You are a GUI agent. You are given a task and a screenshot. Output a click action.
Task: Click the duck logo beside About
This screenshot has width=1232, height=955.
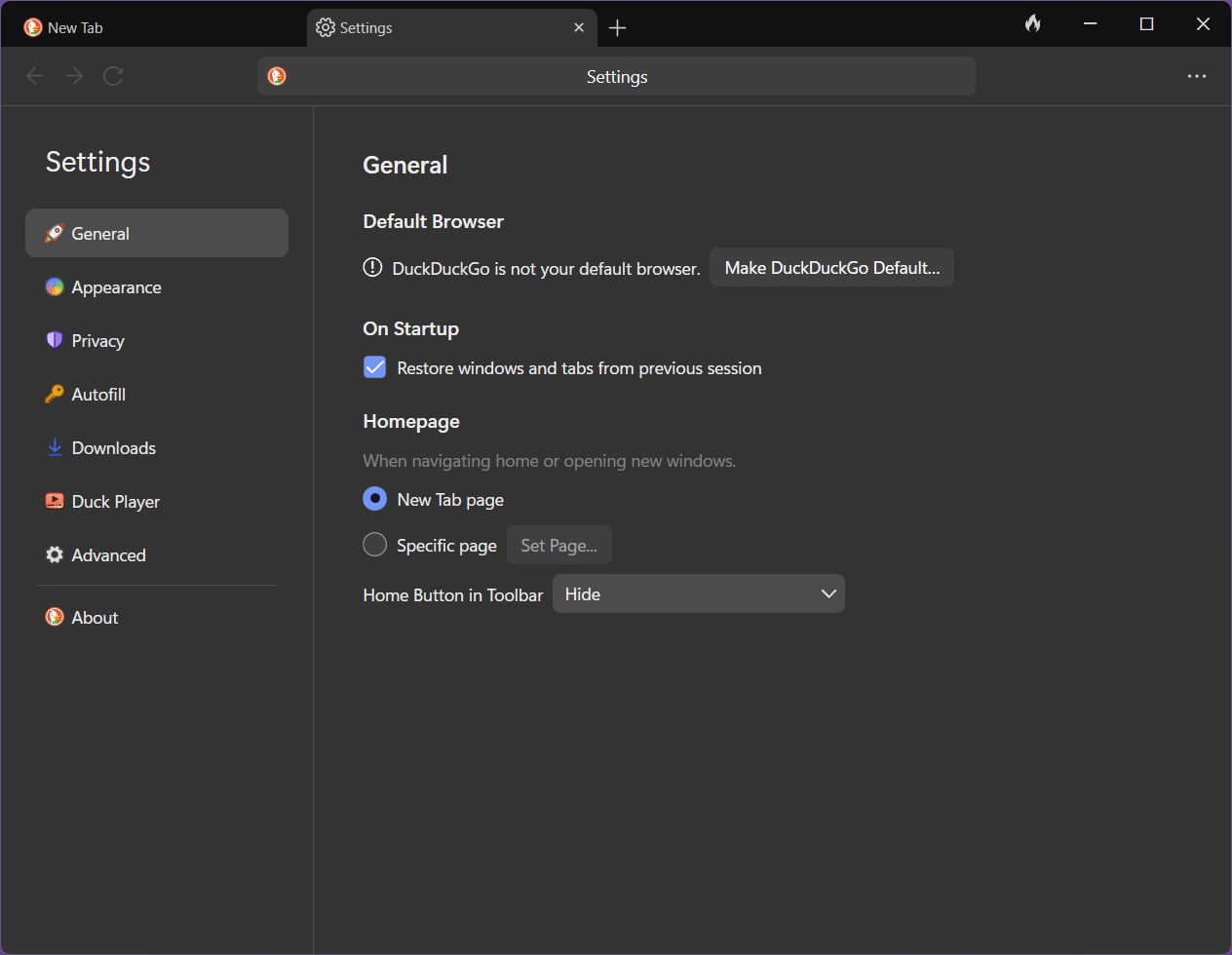click(55, 617)
